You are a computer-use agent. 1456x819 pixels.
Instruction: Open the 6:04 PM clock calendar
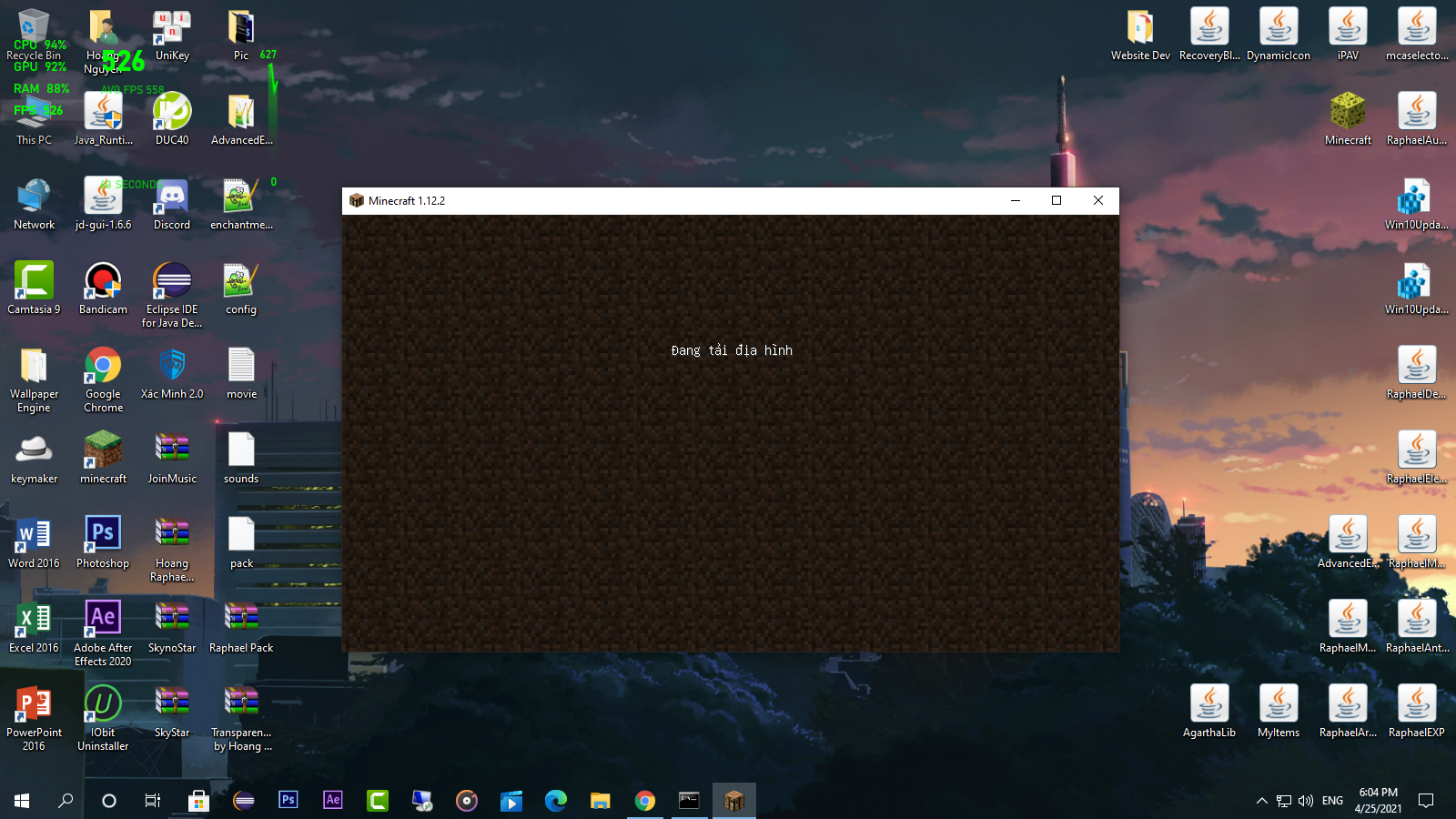(x=1378, y=801)
